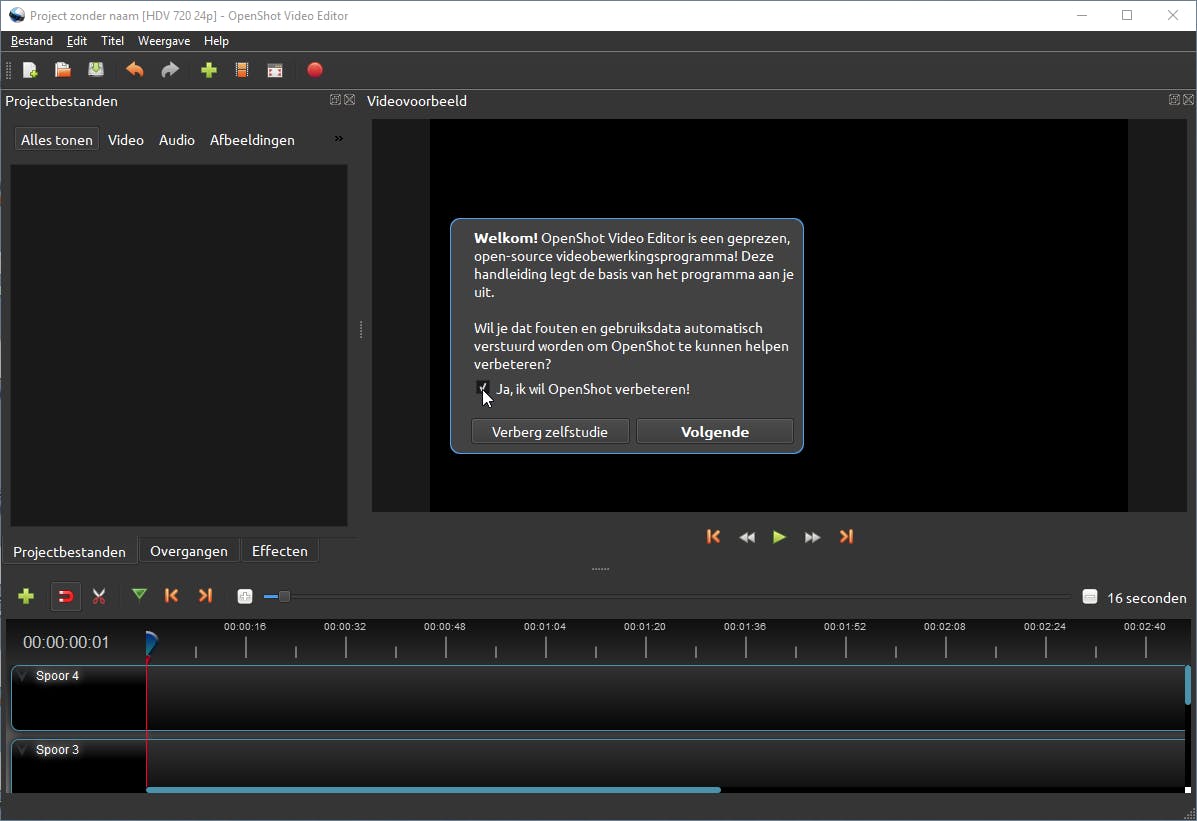Viewport: 1197px width, 821px height.
Task: Click the red Export Video button
Action: click(x=315, y=70)
